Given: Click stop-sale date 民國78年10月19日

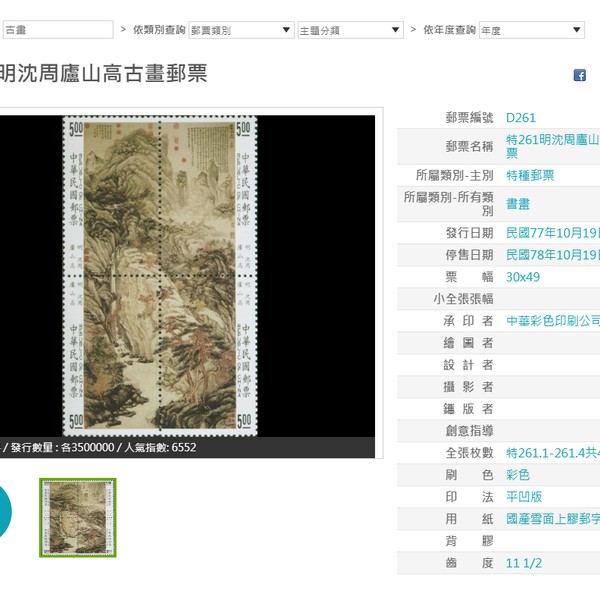Looking at the screenshot, I should pos(553,255).
